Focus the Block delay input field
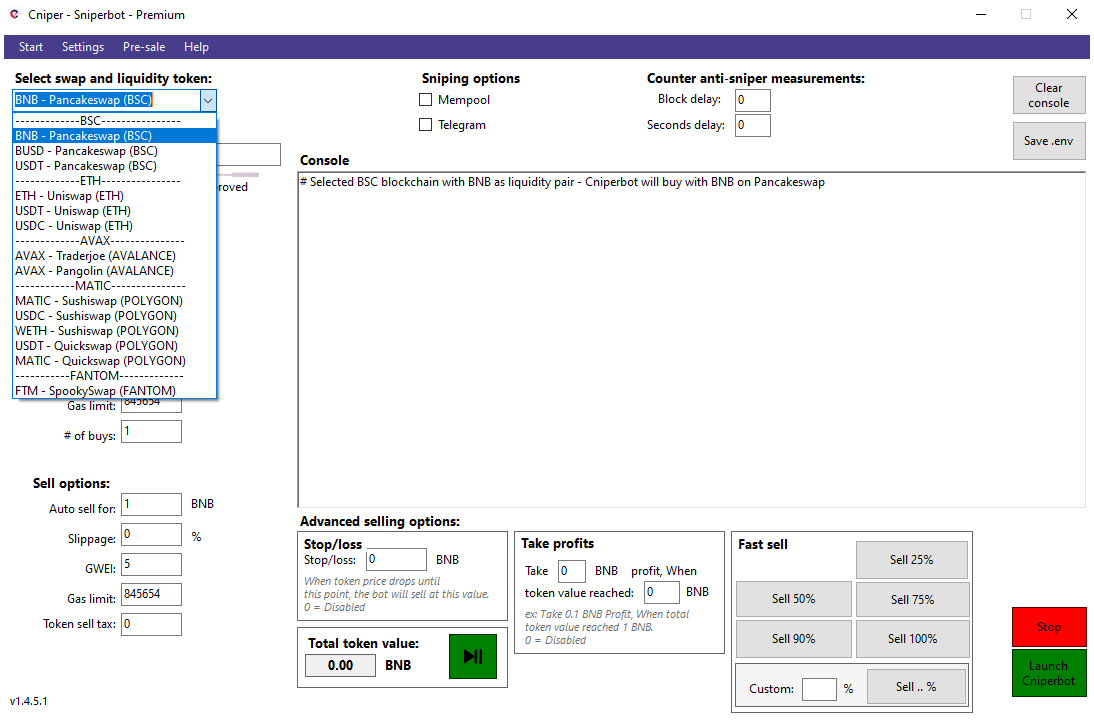This screenshot has width=1094, height=721. pos(753,100)
